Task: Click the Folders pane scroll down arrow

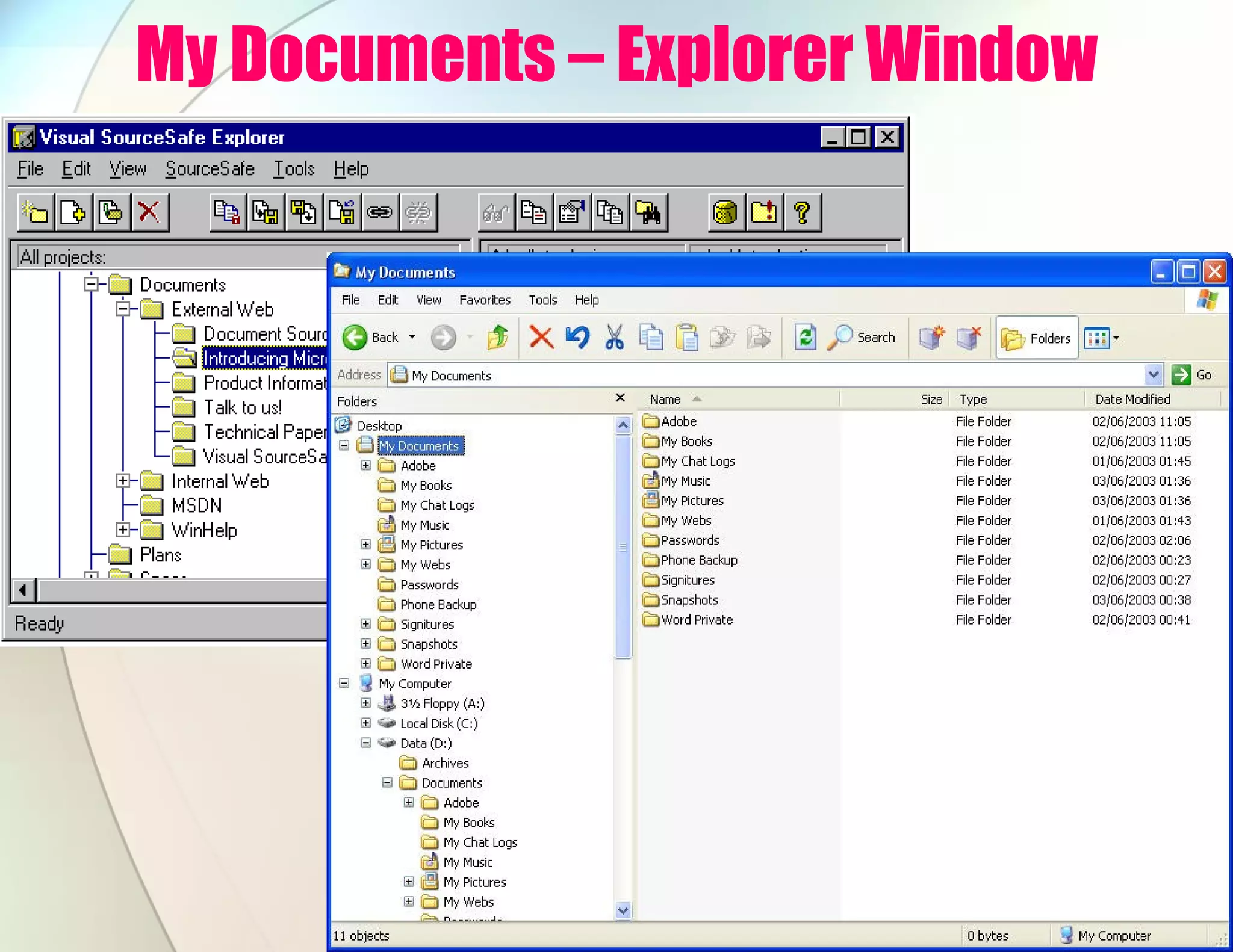Action: [x=623, y=910]
